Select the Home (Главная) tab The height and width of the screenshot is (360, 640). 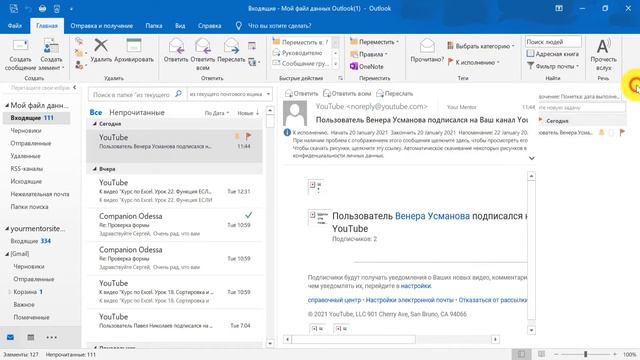tap(47, 25)
